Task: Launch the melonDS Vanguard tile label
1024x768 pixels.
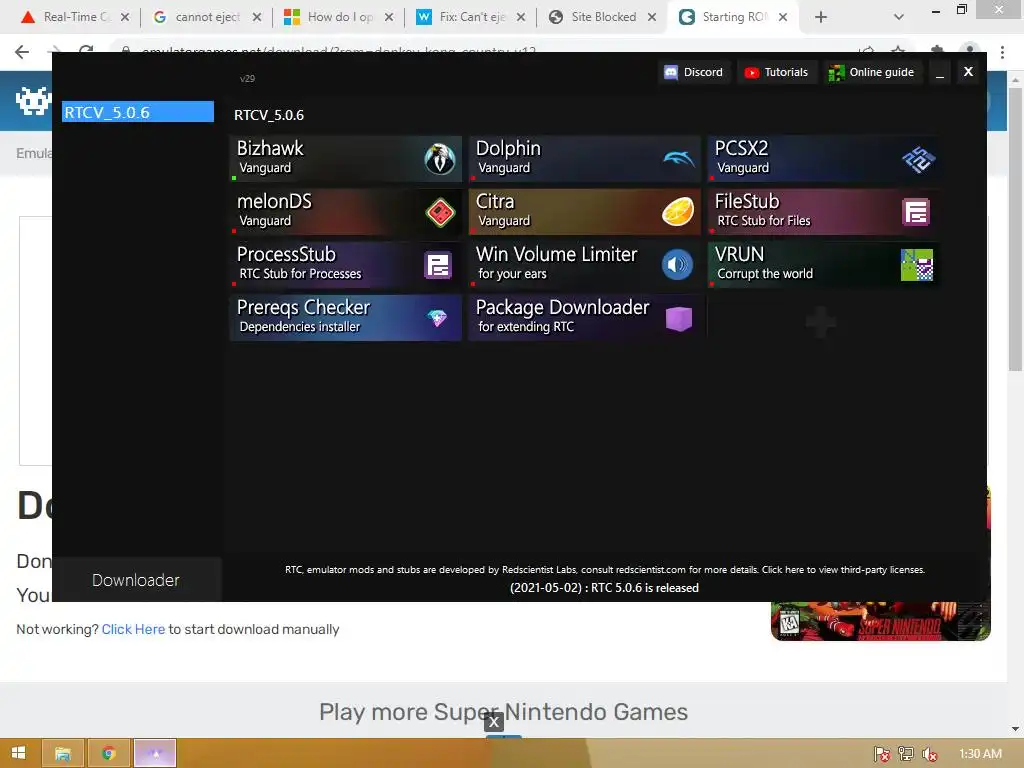Action: 274,210
